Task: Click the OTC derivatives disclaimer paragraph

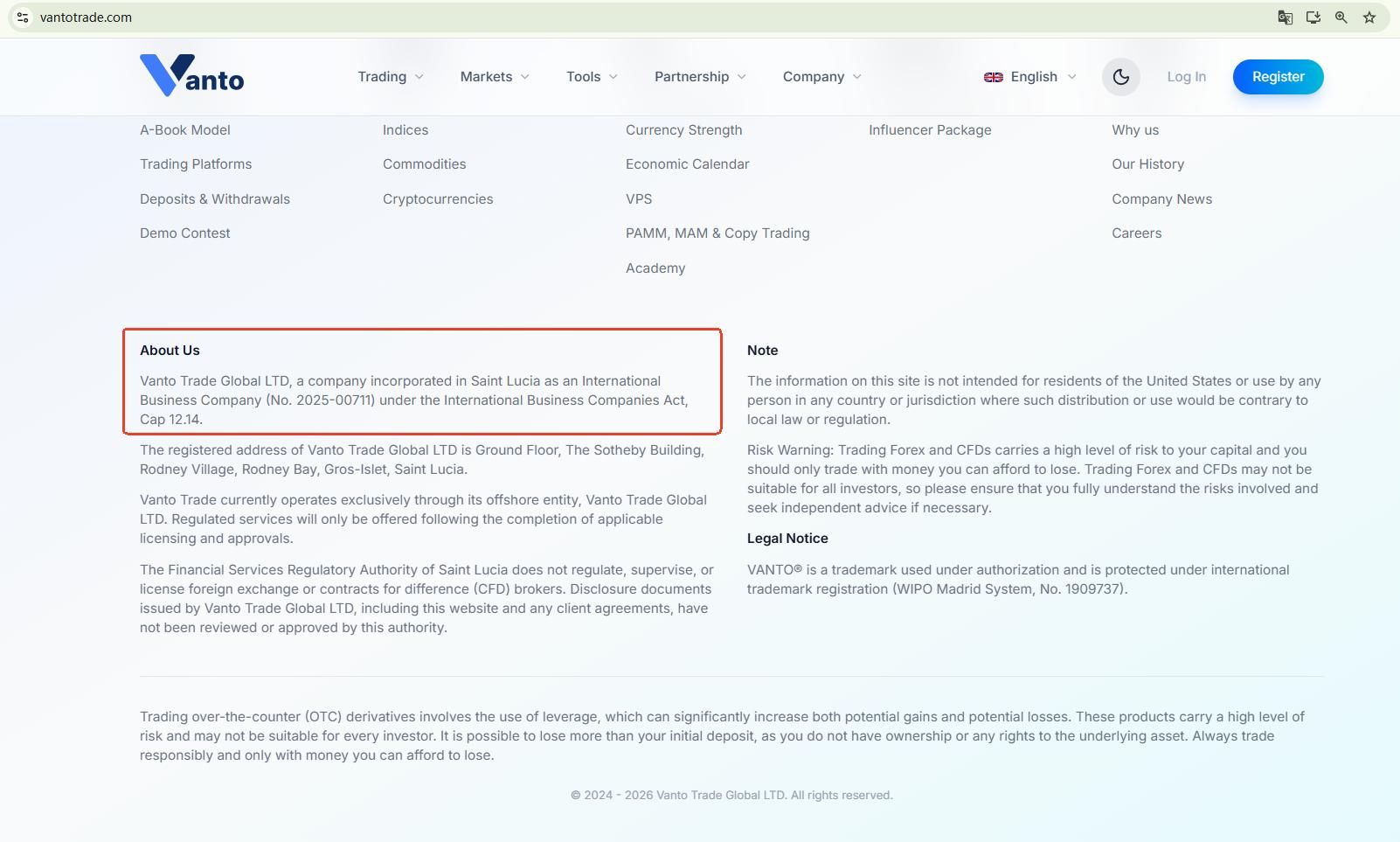Action: [x=722, y=735]
